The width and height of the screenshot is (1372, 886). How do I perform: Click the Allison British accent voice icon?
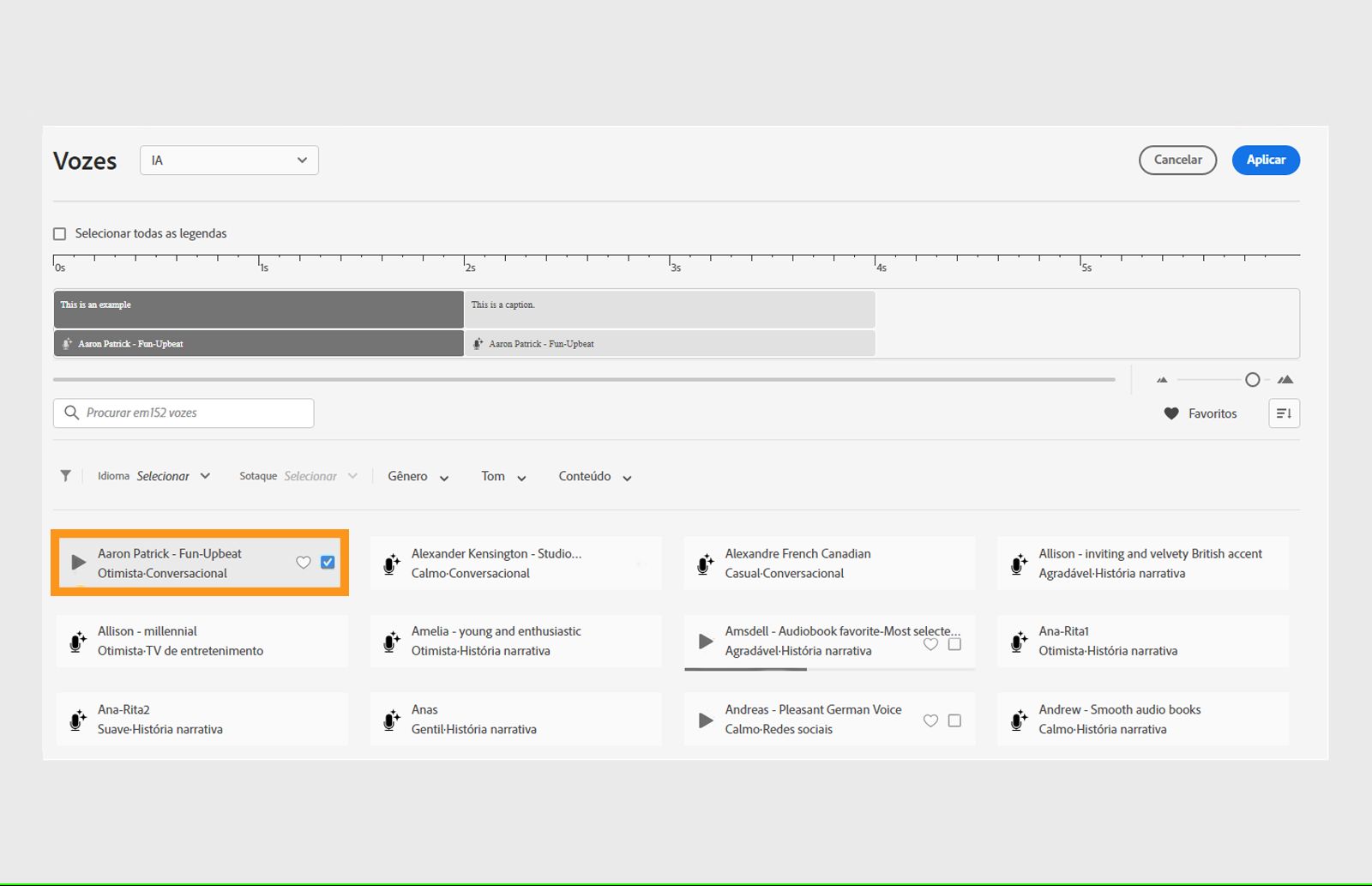[x=1020, y=564]
